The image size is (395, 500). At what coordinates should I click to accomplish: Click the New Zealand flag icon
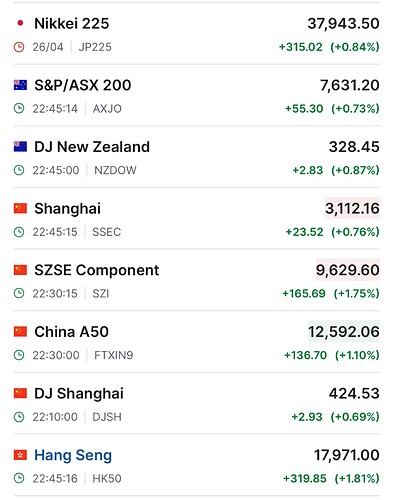point(20,147)
